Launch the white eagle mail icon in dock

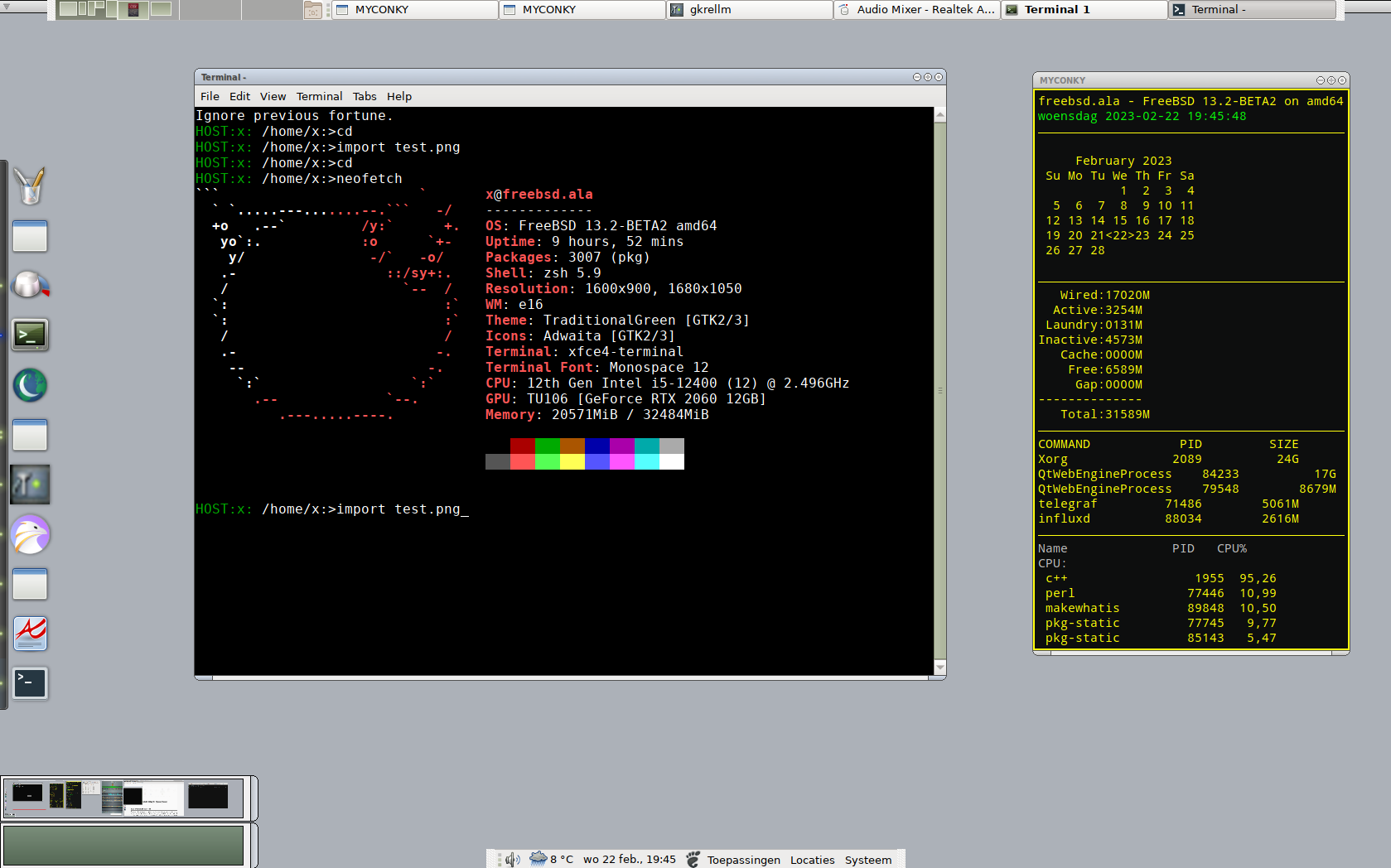click(31, 534)
